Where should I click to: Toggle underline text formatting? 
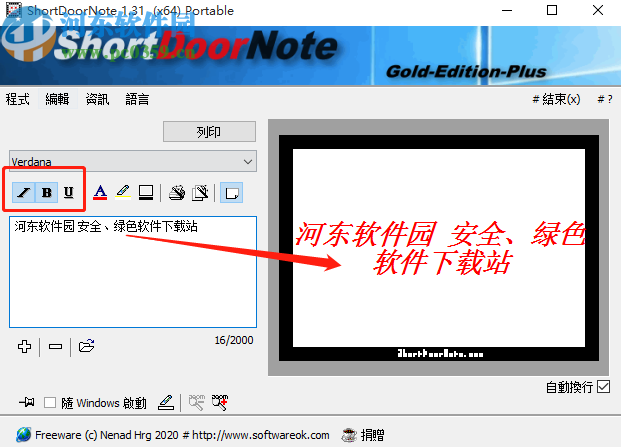[69, 192]
